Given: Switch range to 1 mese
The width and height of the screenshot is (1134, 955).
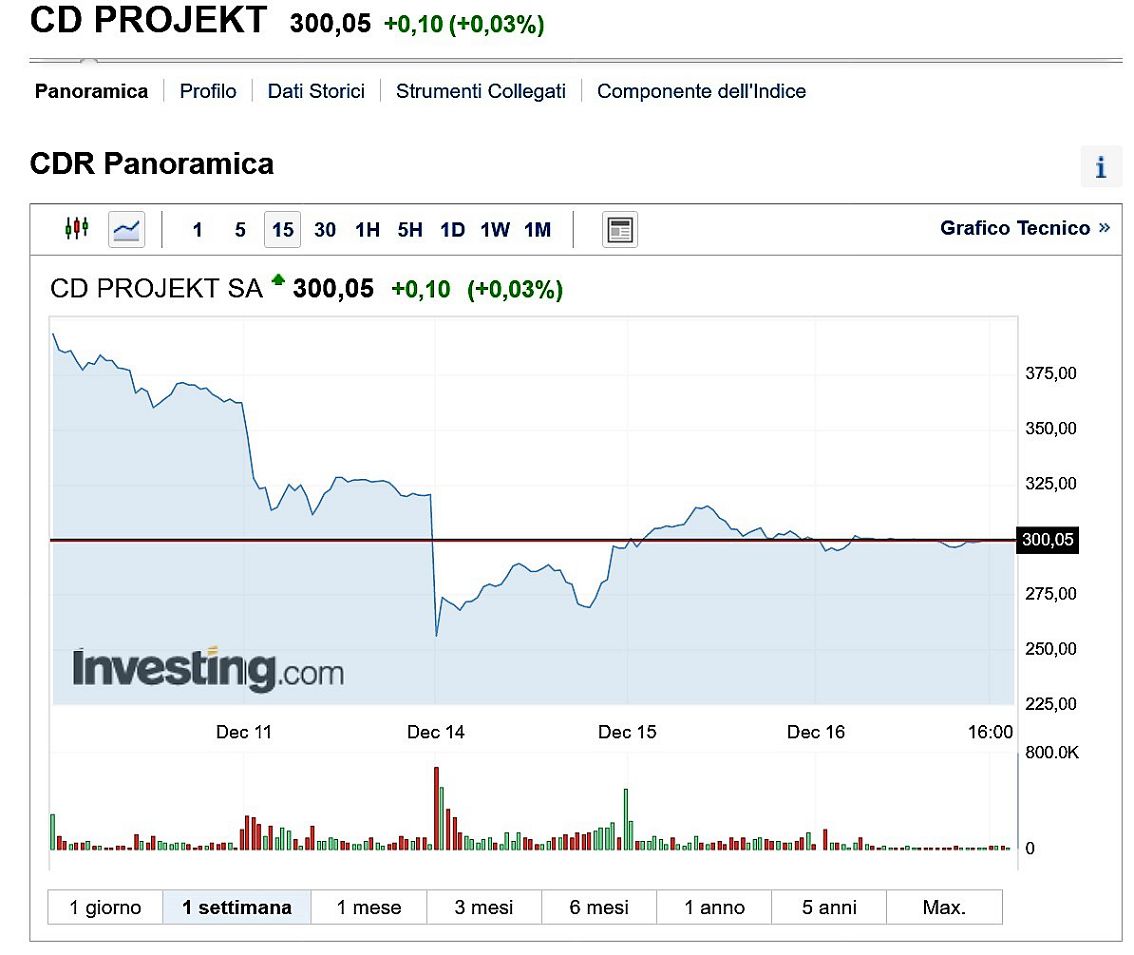Looking at the screenshot, I should 369,908.
